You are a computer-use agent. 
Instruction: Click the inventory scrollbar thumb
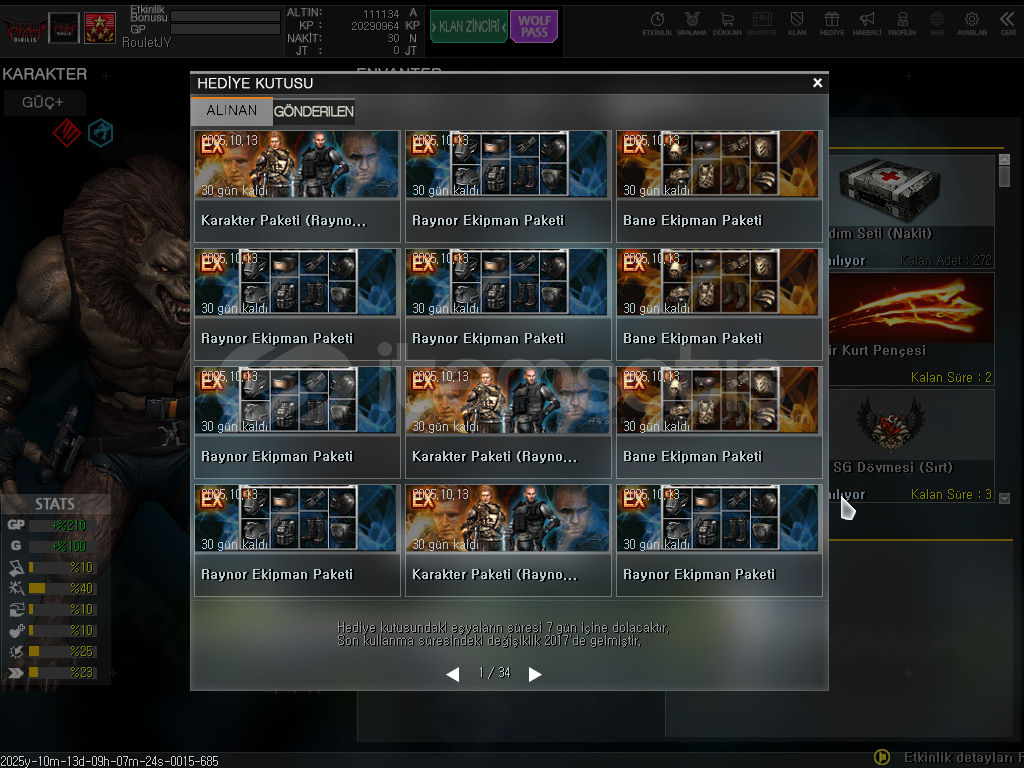pyautogui.click(x=1004, y=176)
